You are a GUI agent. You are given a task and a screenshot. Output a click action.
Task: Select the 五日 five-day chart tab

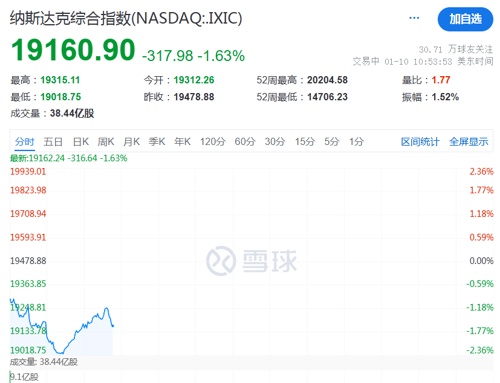pos(53,142)
